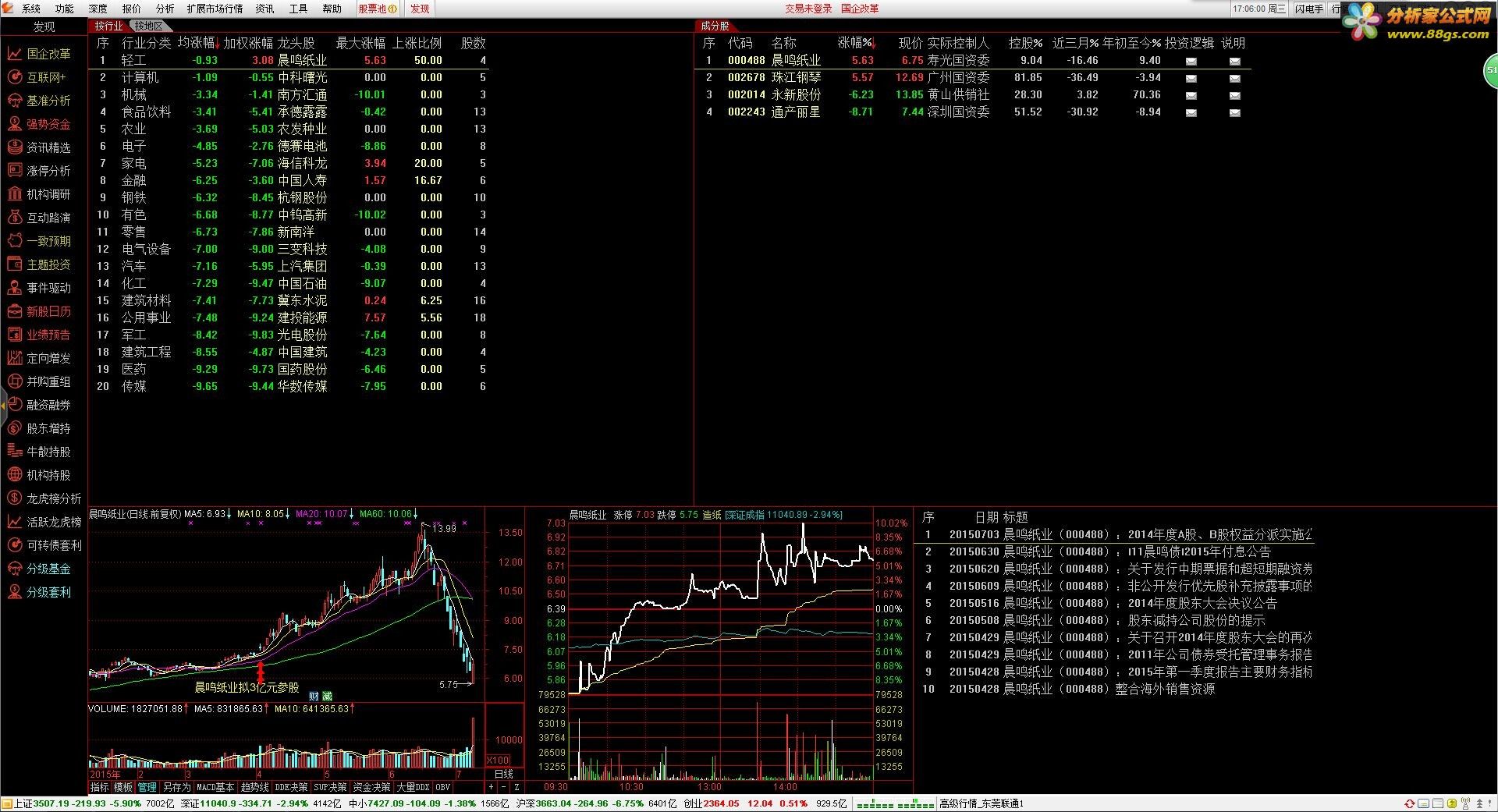The image size is (1498, 812).
Task: Open 投资逻辑 envelope for 通产丽星
Action: 1191,112
